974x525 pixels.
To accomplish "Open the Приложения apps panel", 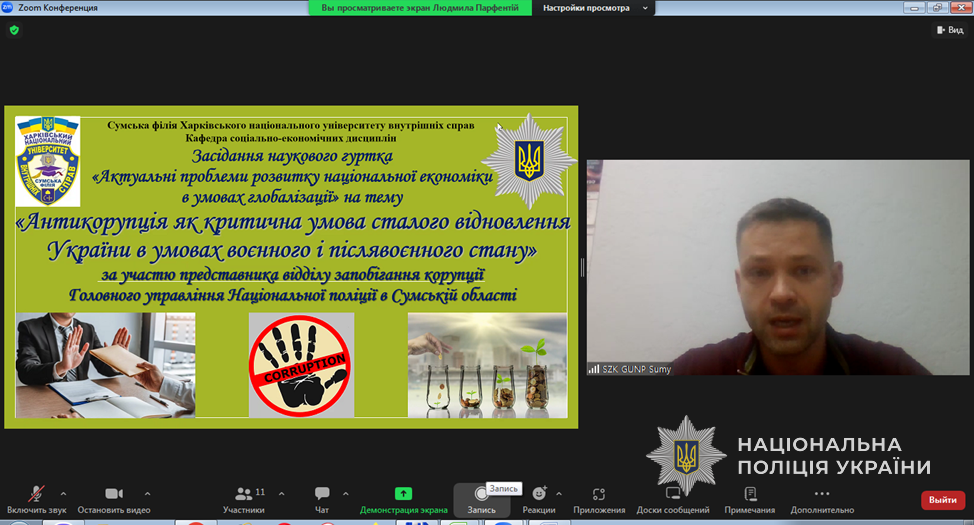I will [599, 499].
